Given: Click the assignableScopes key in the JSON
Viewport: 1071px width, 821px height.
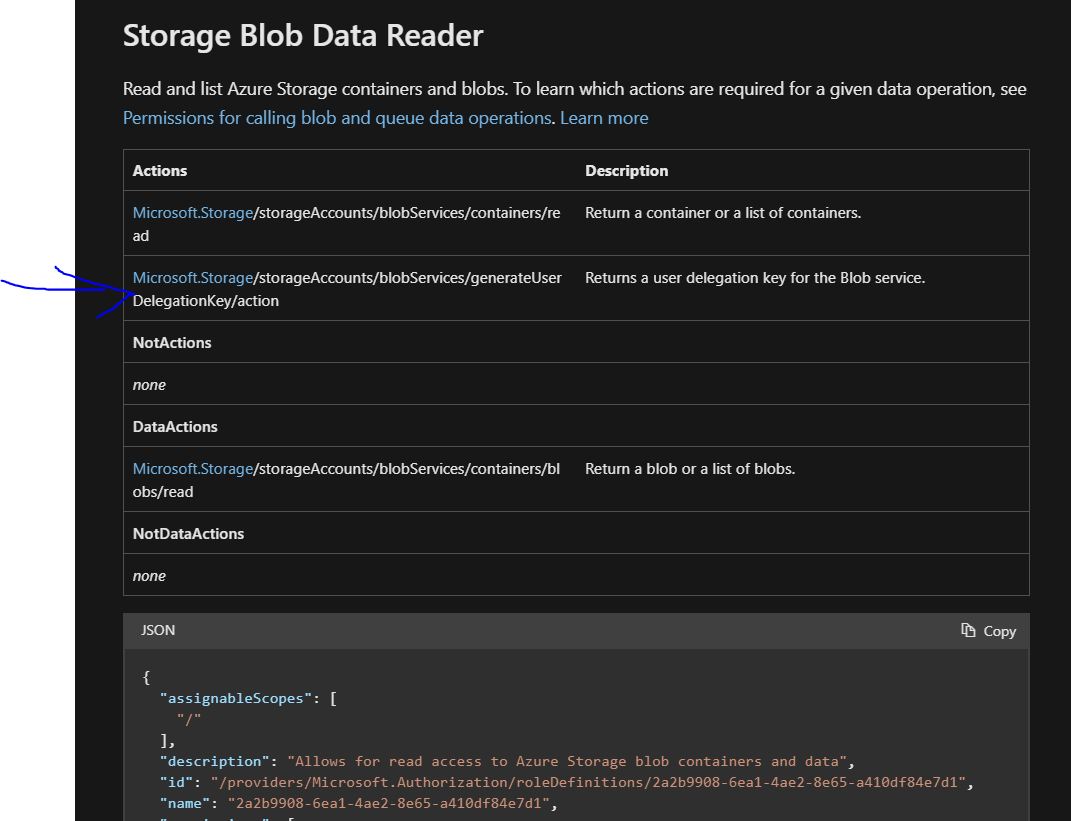Looking at the screenshot, I should (235, 698).
